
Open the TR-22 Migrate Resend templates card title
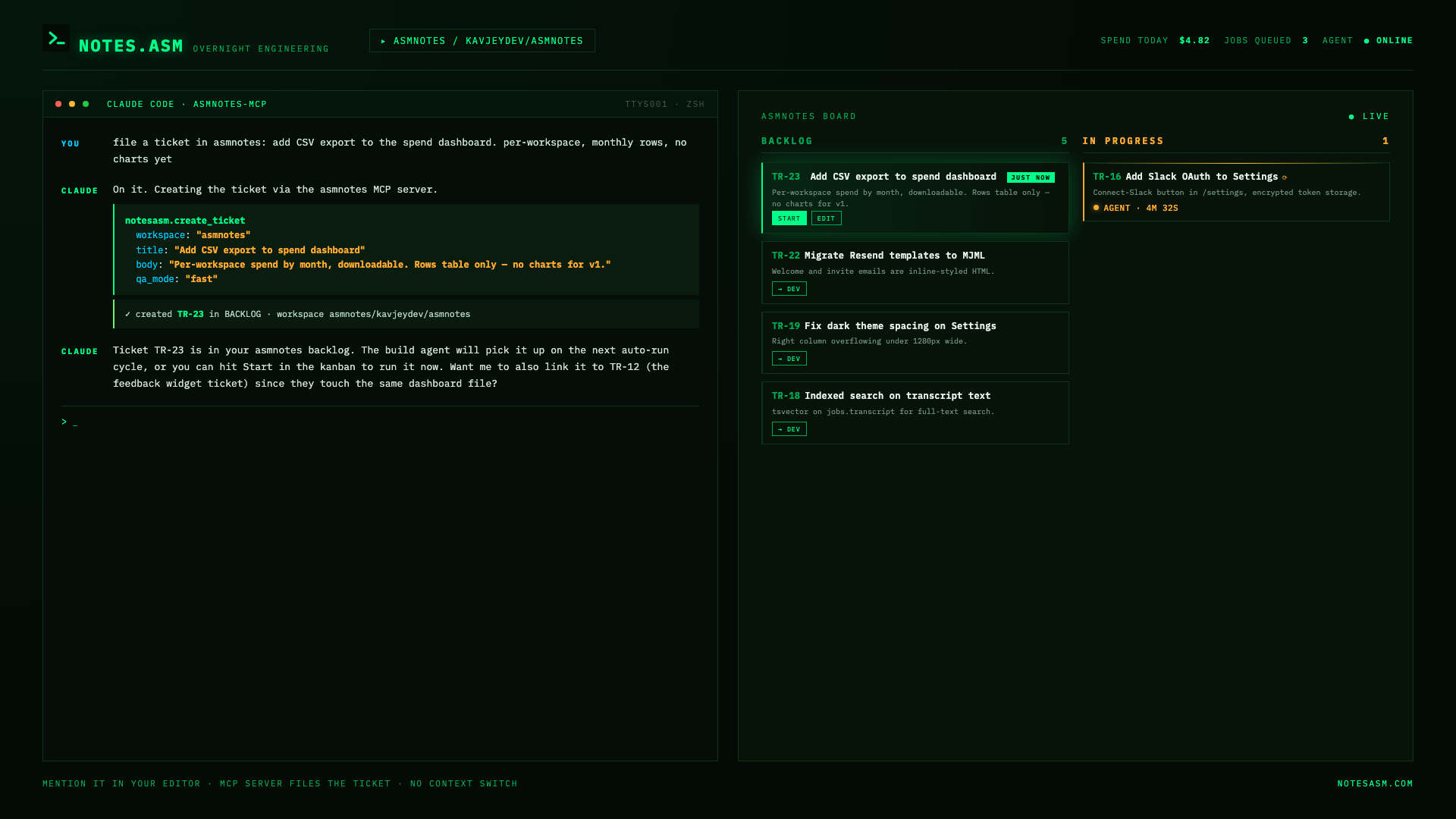pyautogui.click(x=894, y=256)
